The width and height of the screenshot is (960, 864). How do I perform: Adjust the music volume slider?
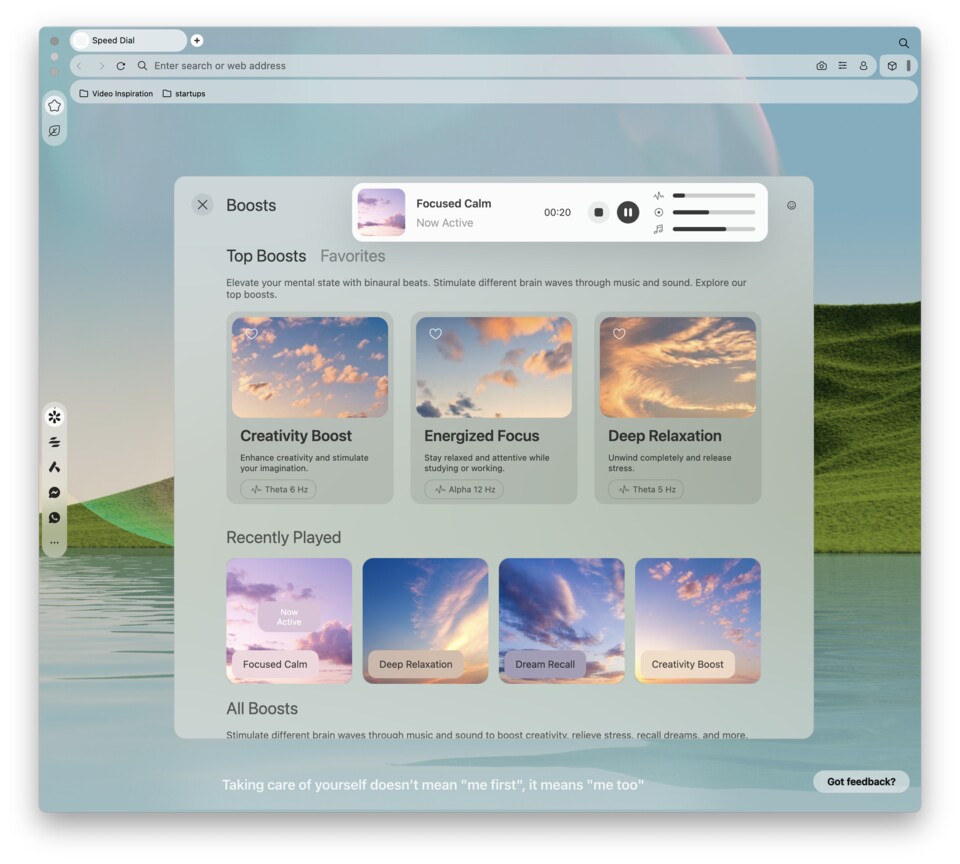[x=713, y=229]
